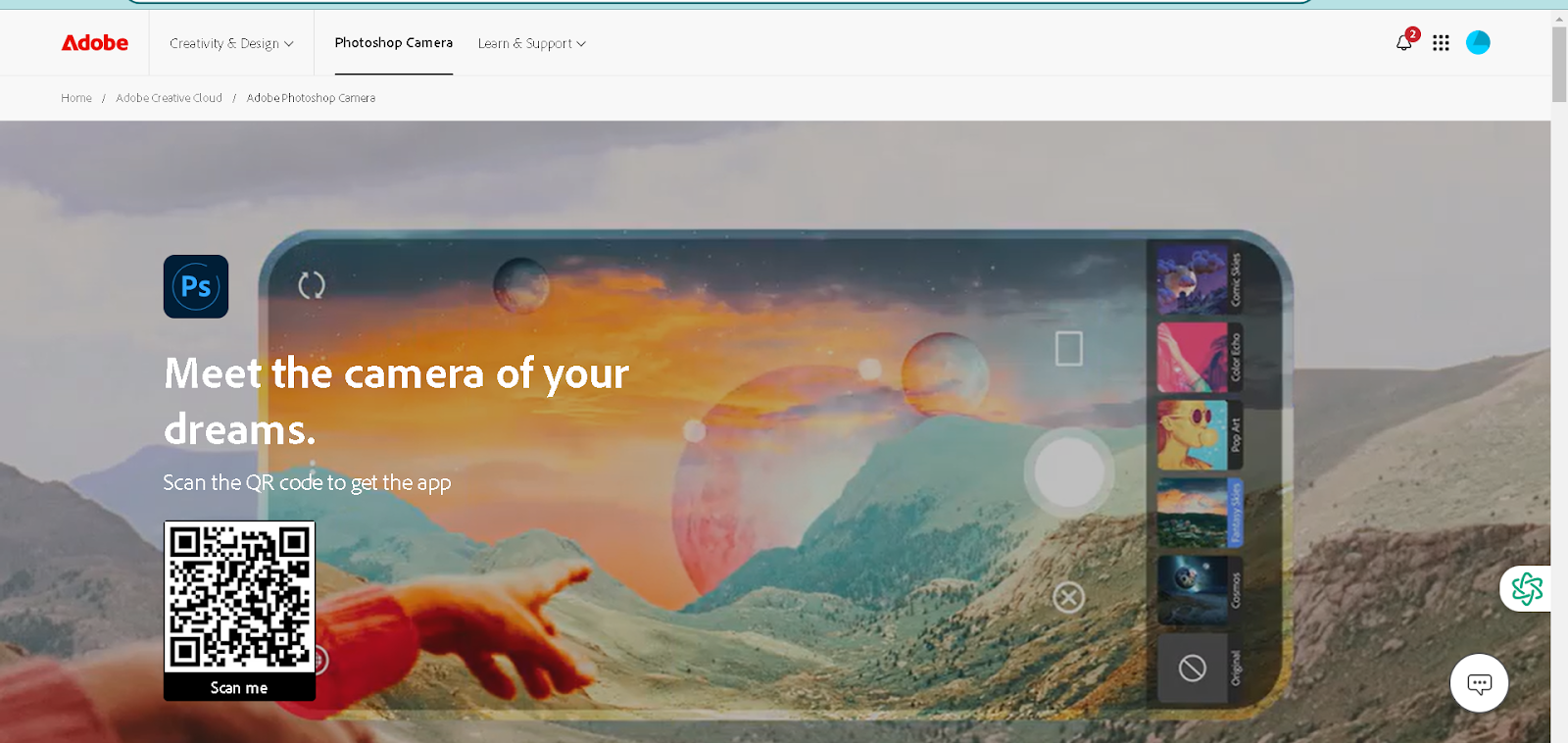Select the Fantasy Skies lens thumbnail
The width and height of the screenshot is (1568, 743).
1193,513
